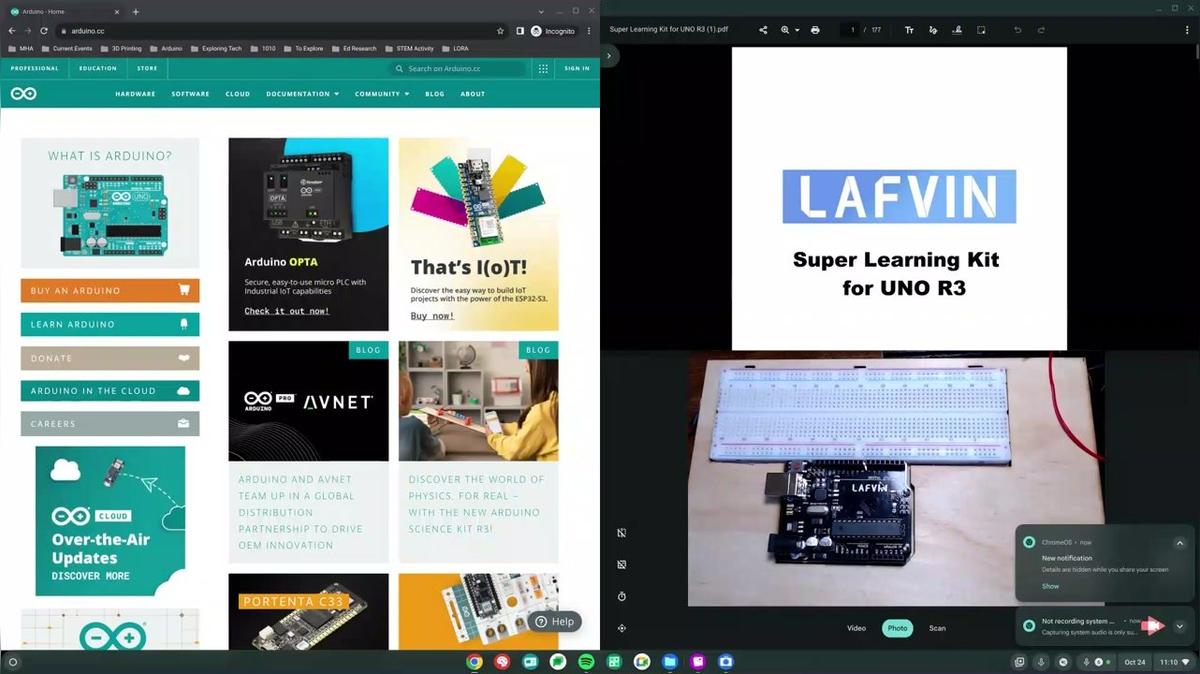
Task: Click the share icon in PDF toolbar
Action: pyautogui.click(x=763, y=30)
